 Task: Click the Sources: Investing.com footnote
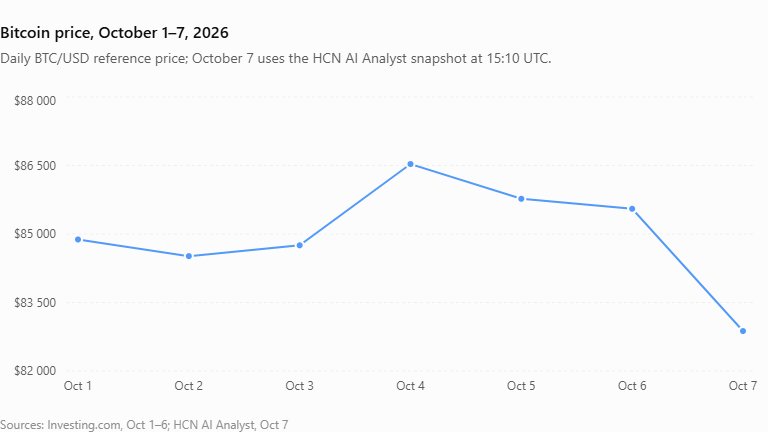click(x=144, y=425)
